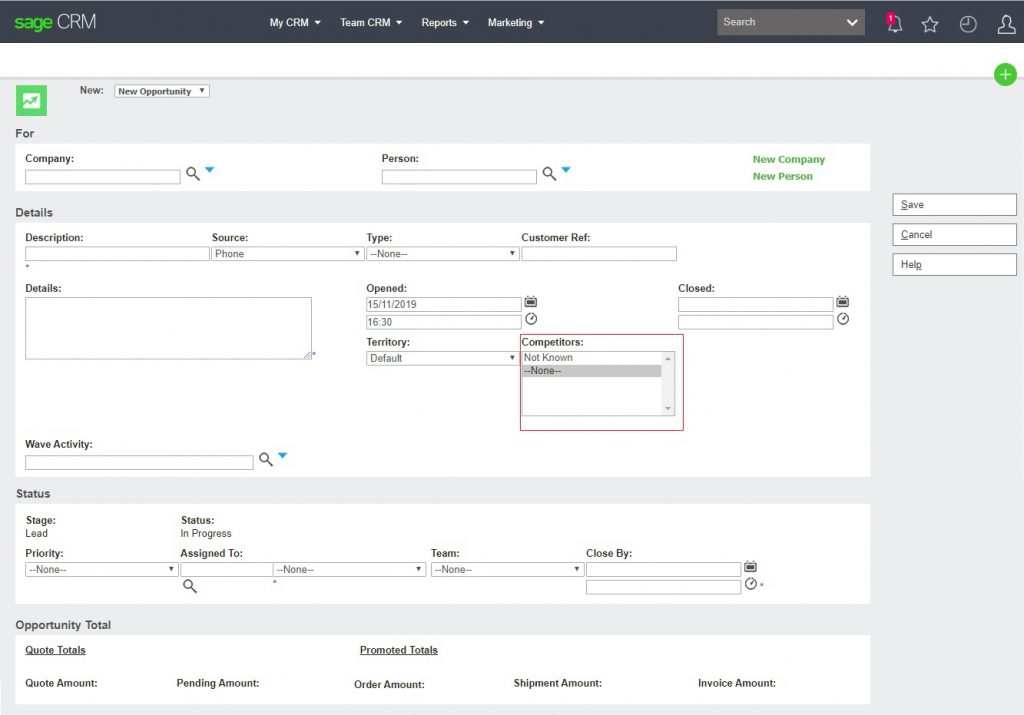Open the Reports menu
The image size is (1024, 715).
click(445, 22)
